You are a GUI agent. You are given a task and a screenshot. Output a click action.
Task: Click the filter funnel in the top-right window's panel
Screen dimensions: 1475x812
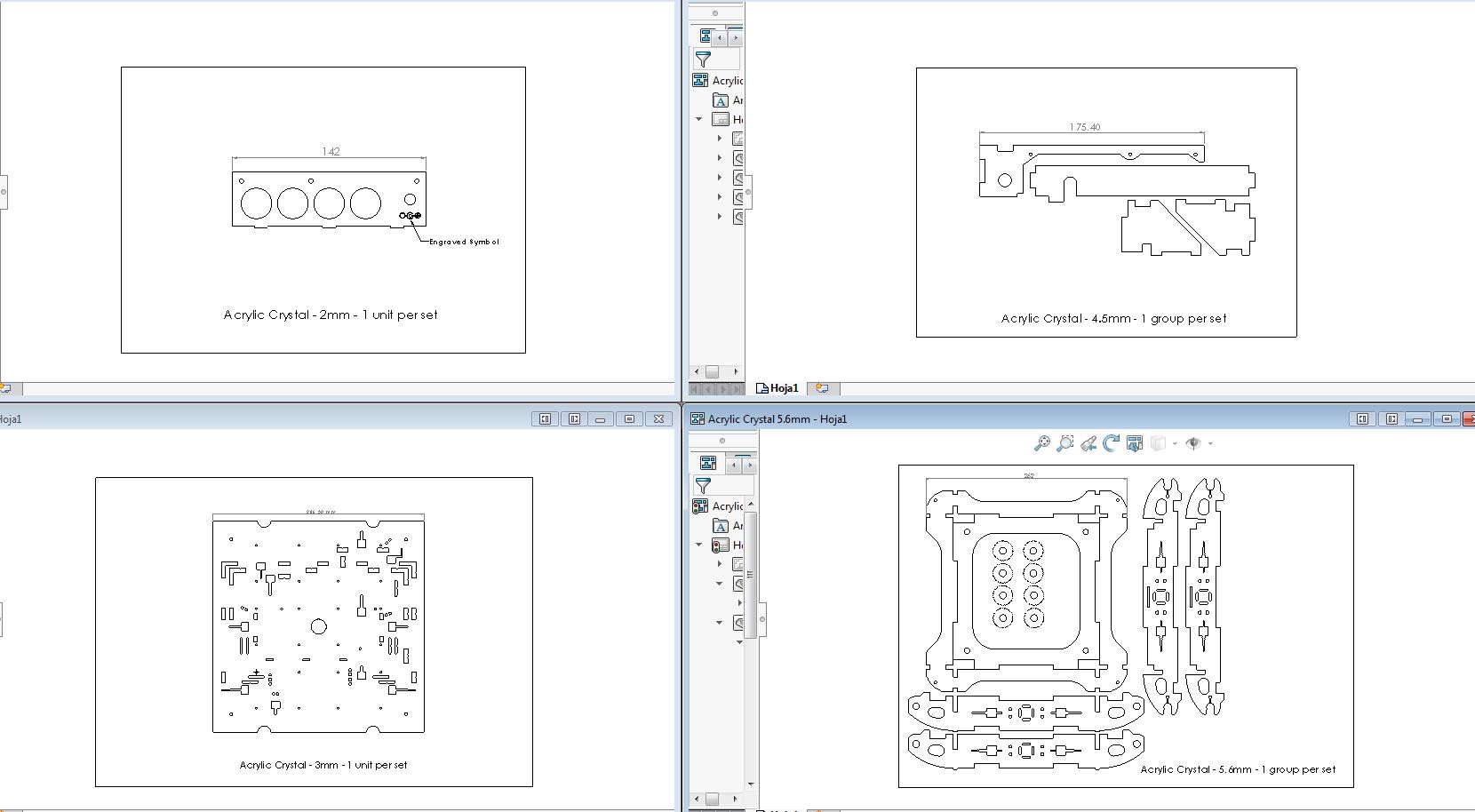tap(704, 60)
